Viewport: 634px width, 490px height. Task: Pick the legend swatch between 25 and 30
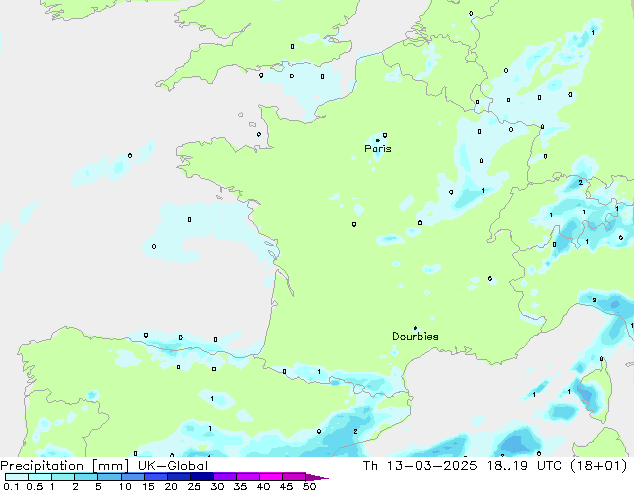click(201, 477)
